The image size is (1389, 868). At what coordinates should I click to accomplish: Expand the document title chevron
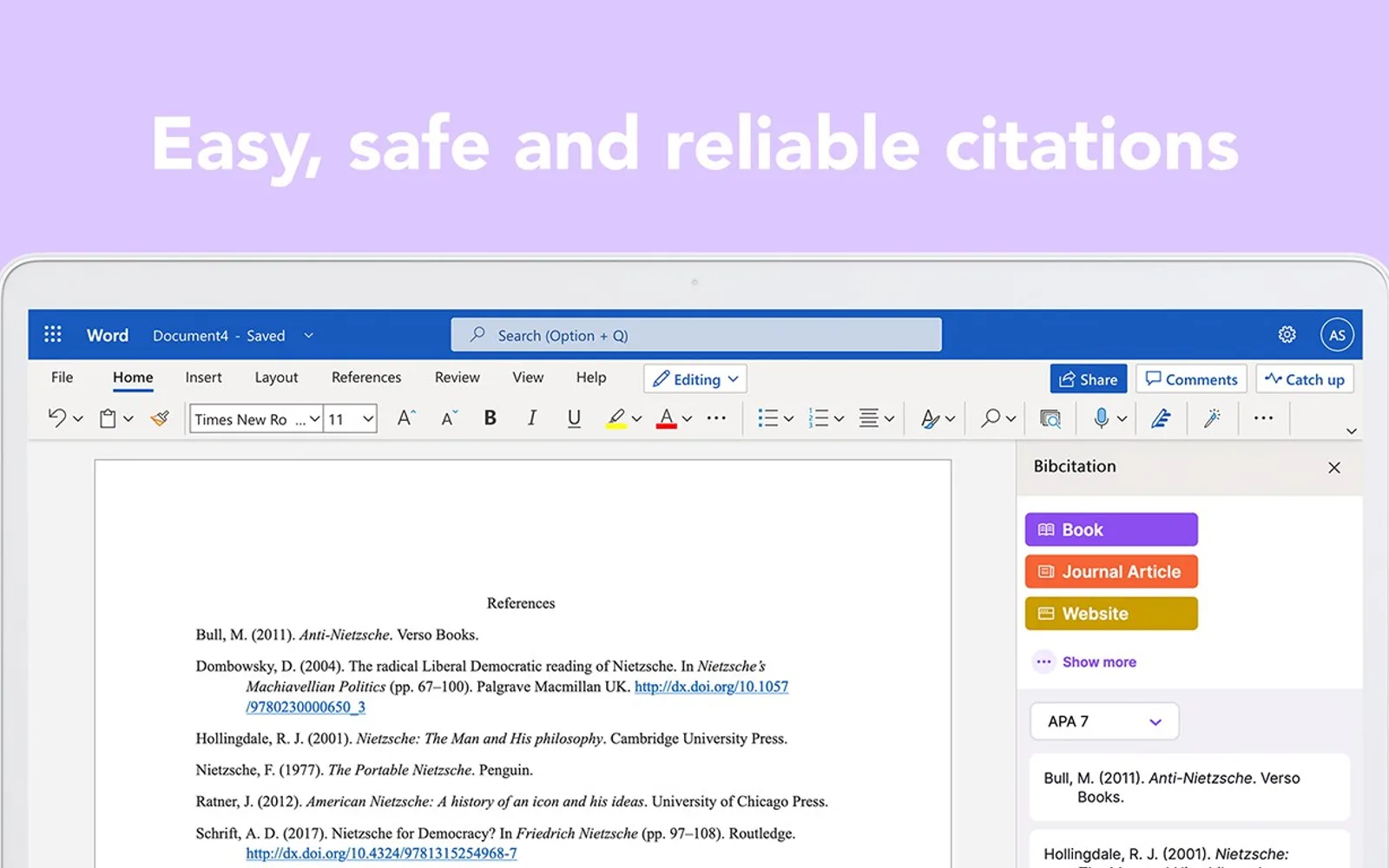coord(308,335)
